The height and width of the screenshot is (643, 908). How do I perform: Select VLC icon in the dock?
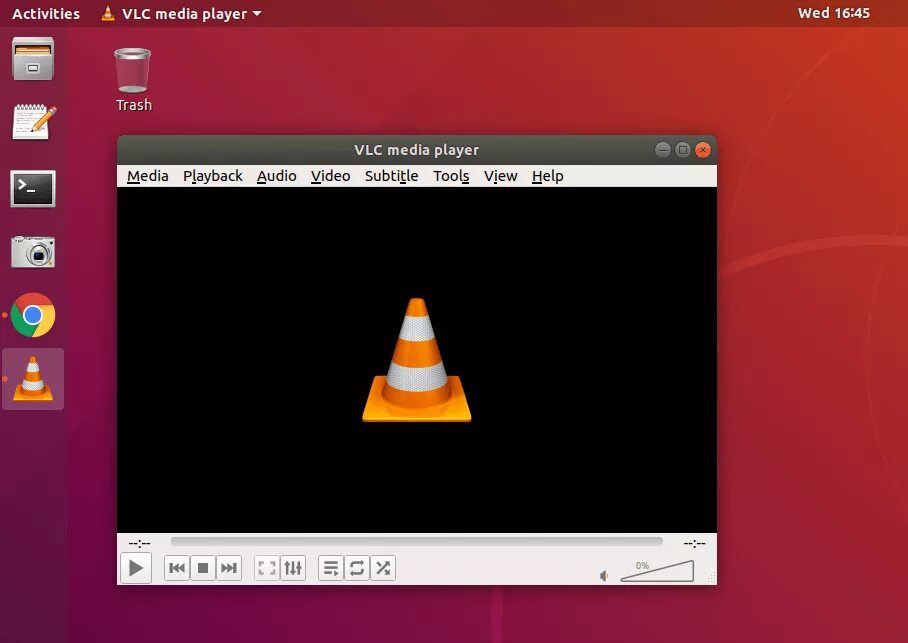point(33,379)
